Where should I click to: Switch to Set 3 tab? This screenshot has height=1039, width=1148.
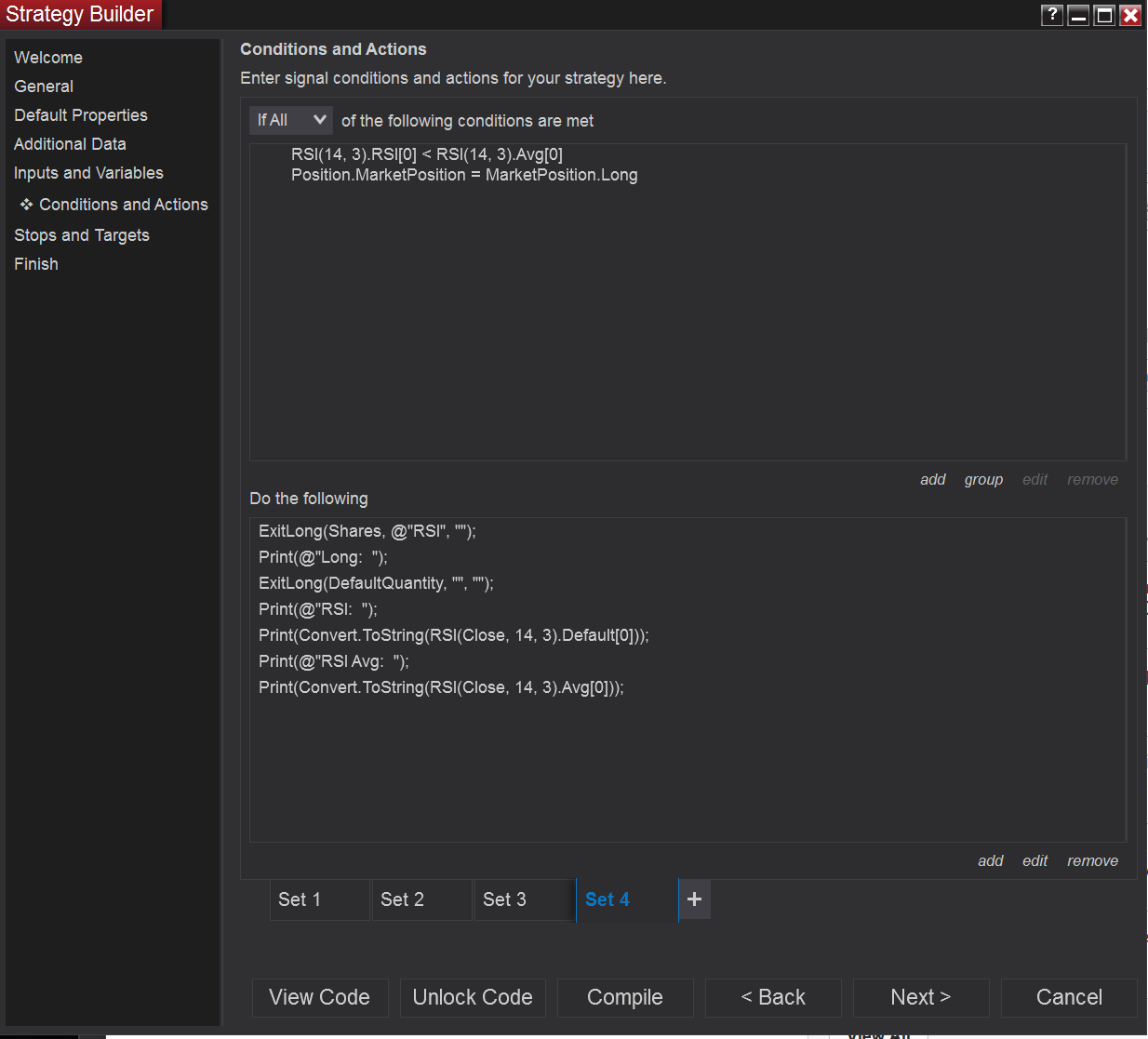(524, 899)
